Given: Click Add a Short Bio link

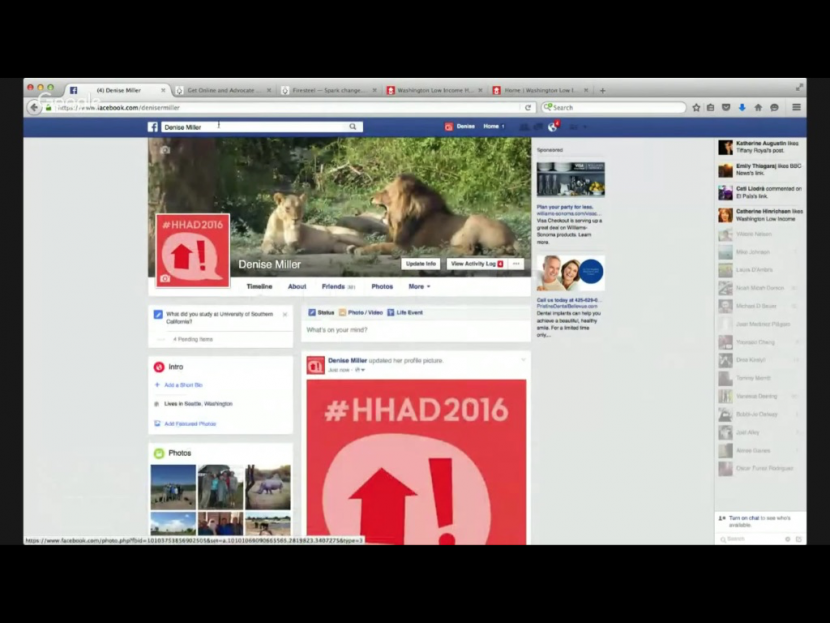Looking at the screenshot, I should (183, 385).
